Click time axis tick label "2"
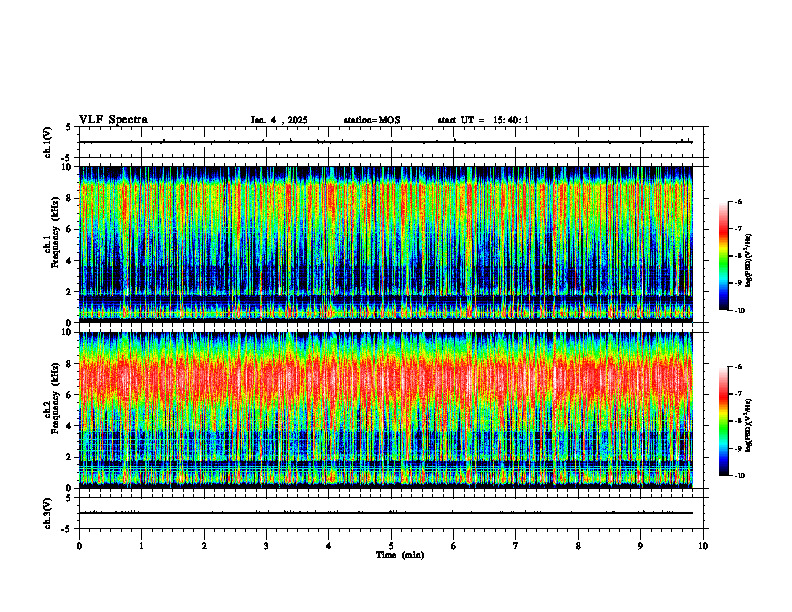The image size is (792, 612). 204,546
